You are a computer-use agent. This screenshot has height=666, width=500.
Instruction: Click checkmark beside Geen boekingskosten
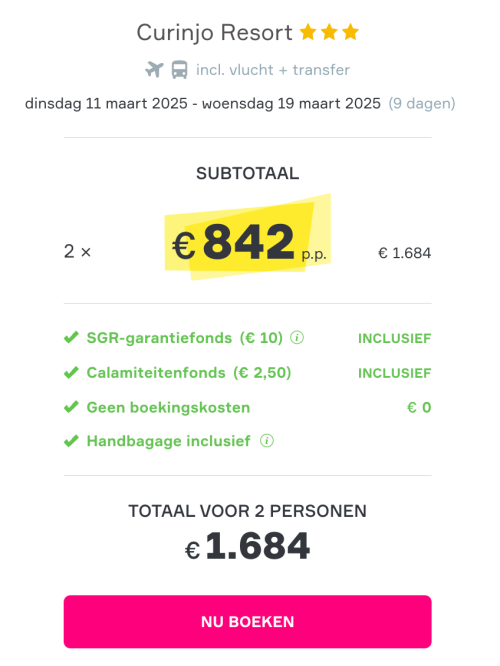71,407
